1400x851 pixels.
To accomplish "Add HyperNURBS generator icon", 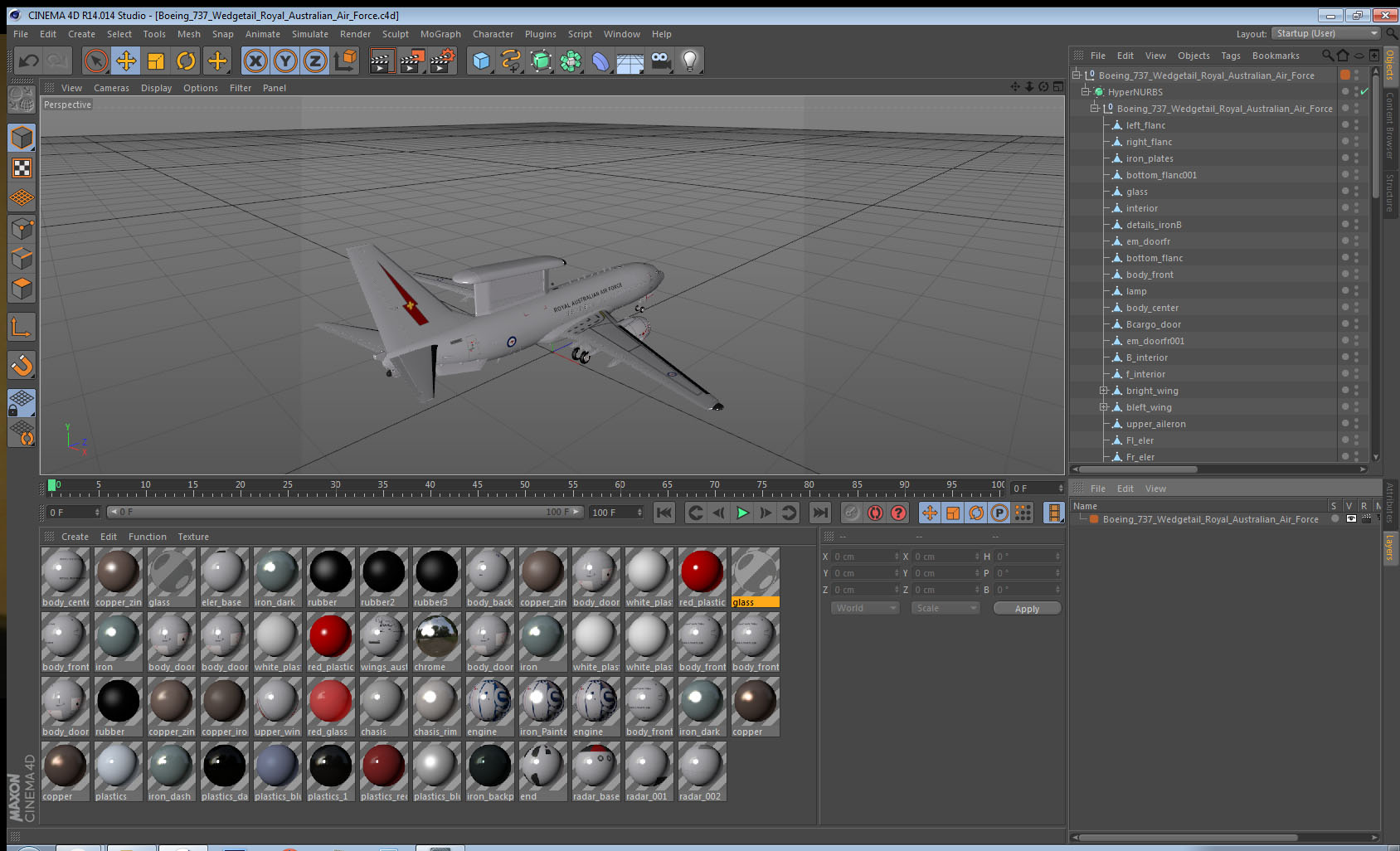I will pyautogui.click(x=541, y=61).
